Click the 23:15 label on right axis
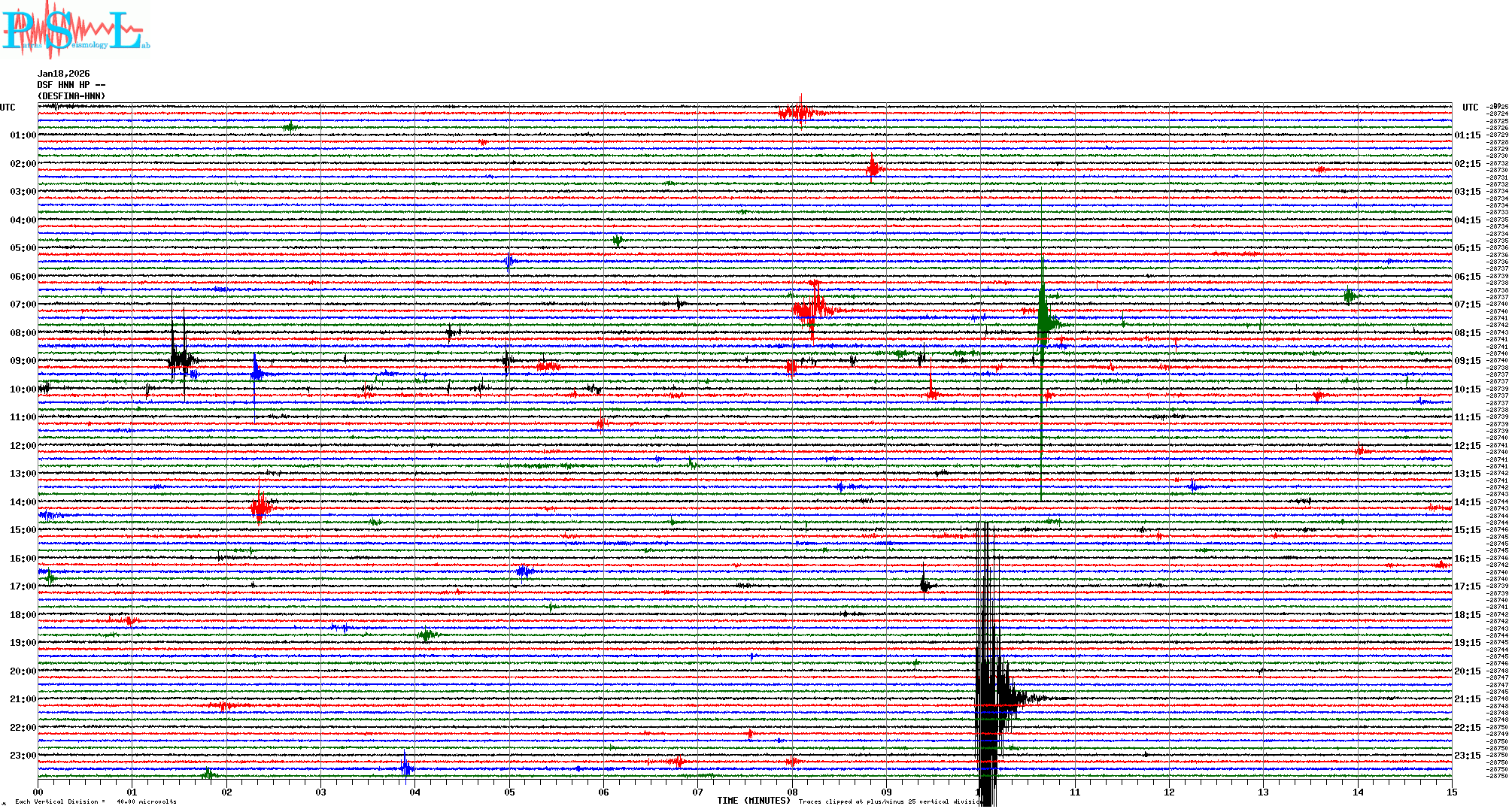1512x812 pixels. click(1467, 756)
